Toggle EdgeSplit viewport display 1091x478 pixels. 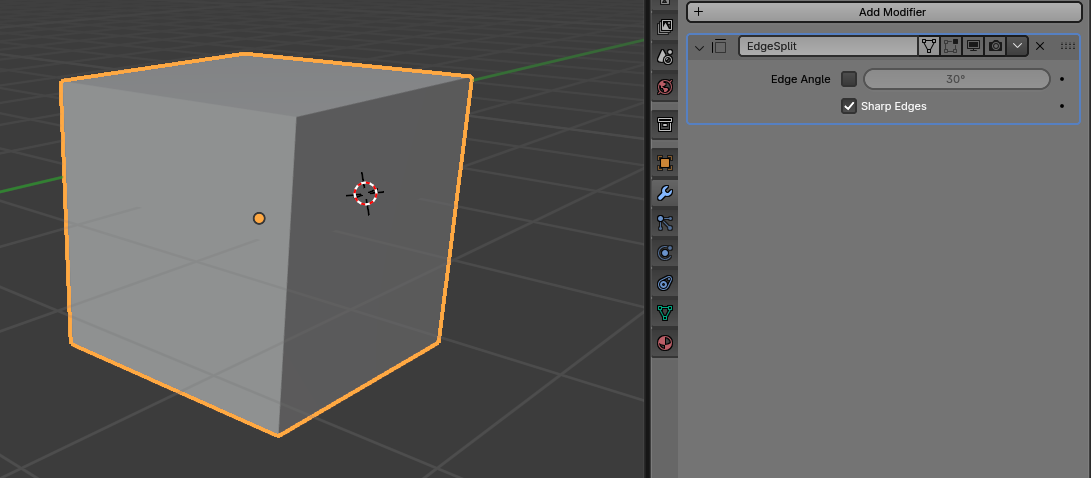click(973, 46)
